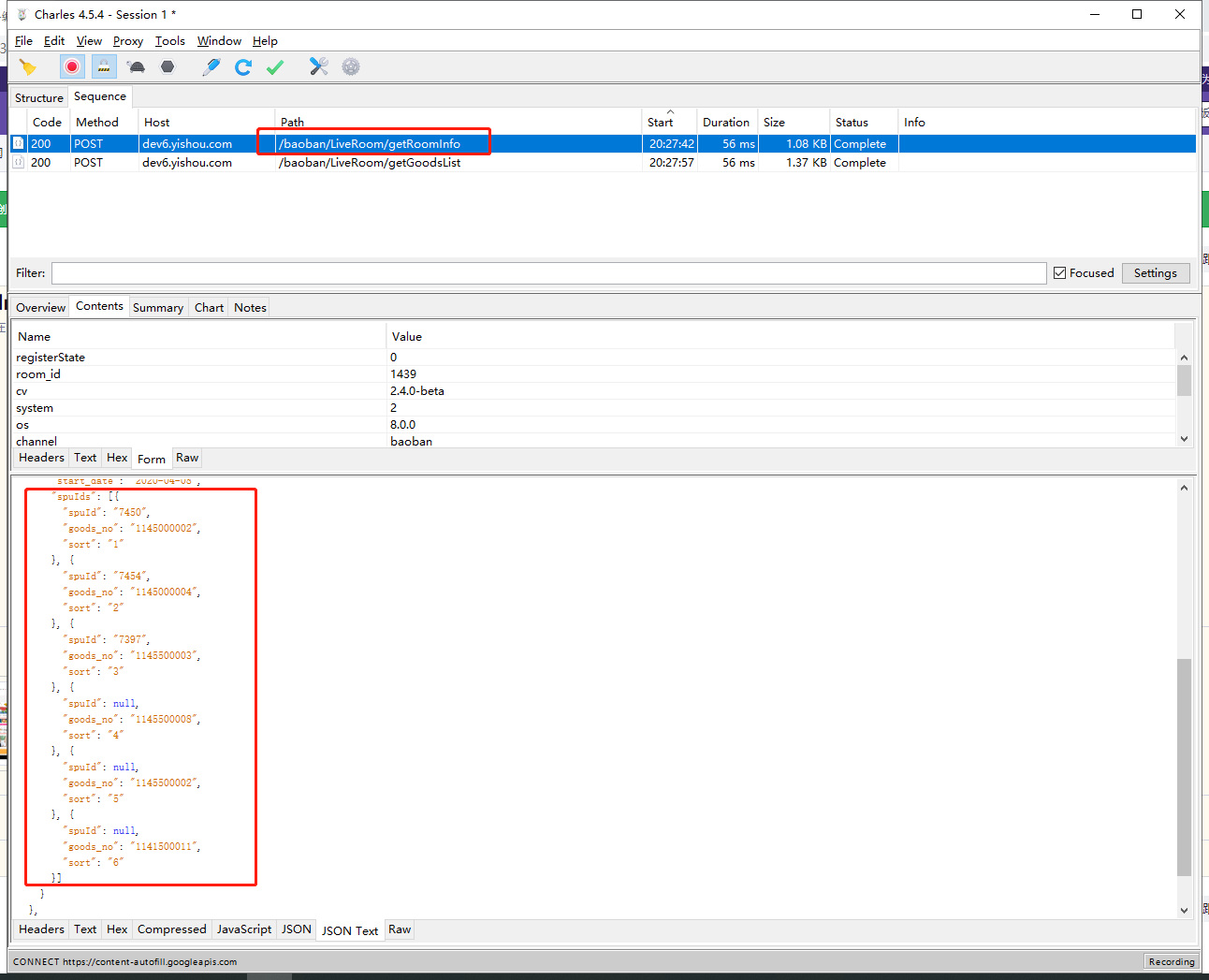The image size is (1209, 980).
Task: Select the request Hex tab
Action: click(x=117, y=458)
